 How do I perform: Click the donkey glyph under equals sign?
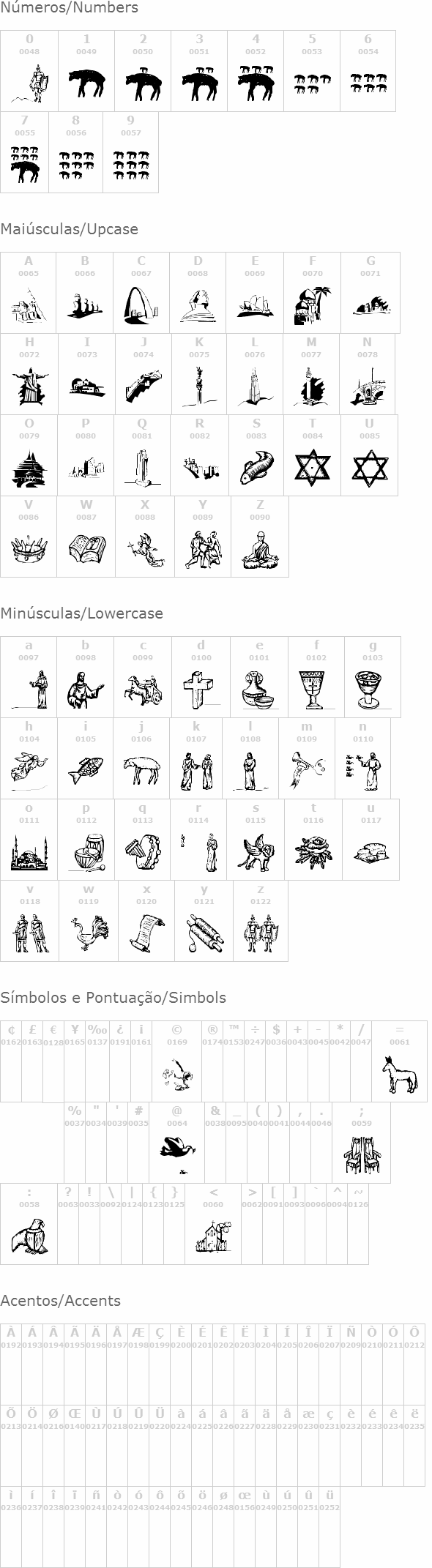coord(399,1075)
